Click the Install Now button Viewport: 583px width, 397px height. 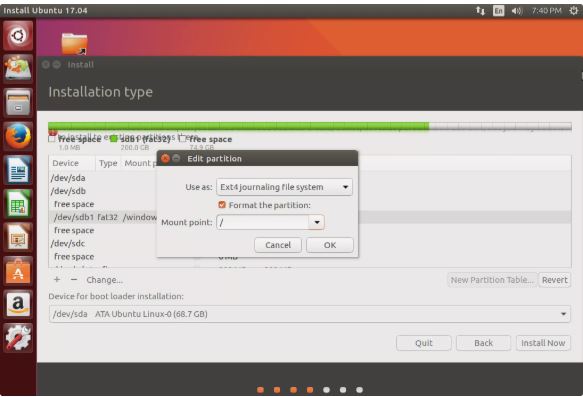click(543, 343)
